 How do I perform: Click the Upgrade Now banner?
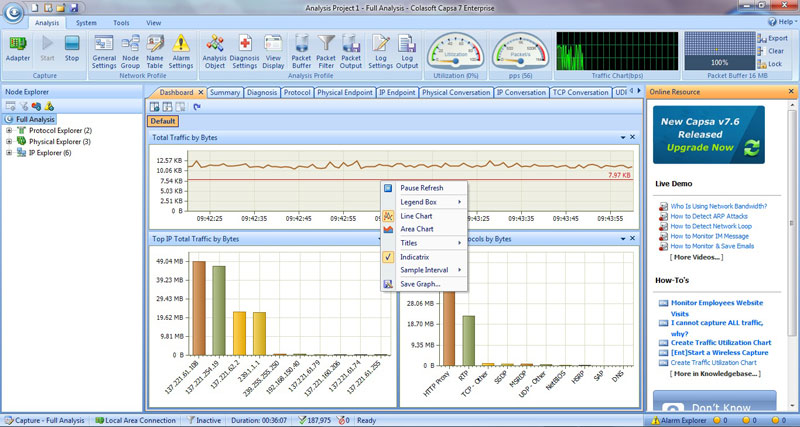709,135
